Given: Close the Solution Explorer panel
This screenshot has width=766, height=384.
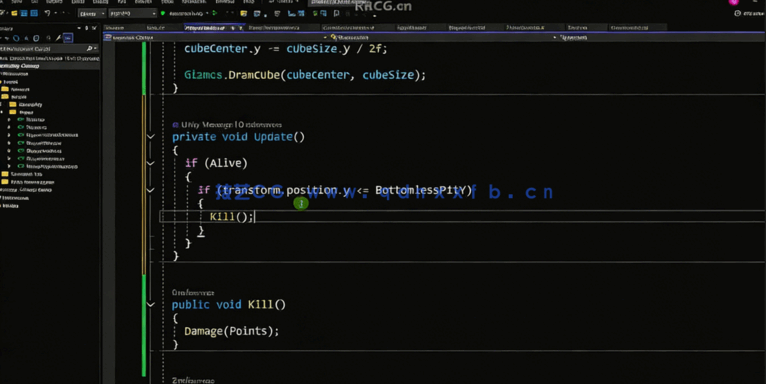Looking at the screenshot, I should pos(94,28).
